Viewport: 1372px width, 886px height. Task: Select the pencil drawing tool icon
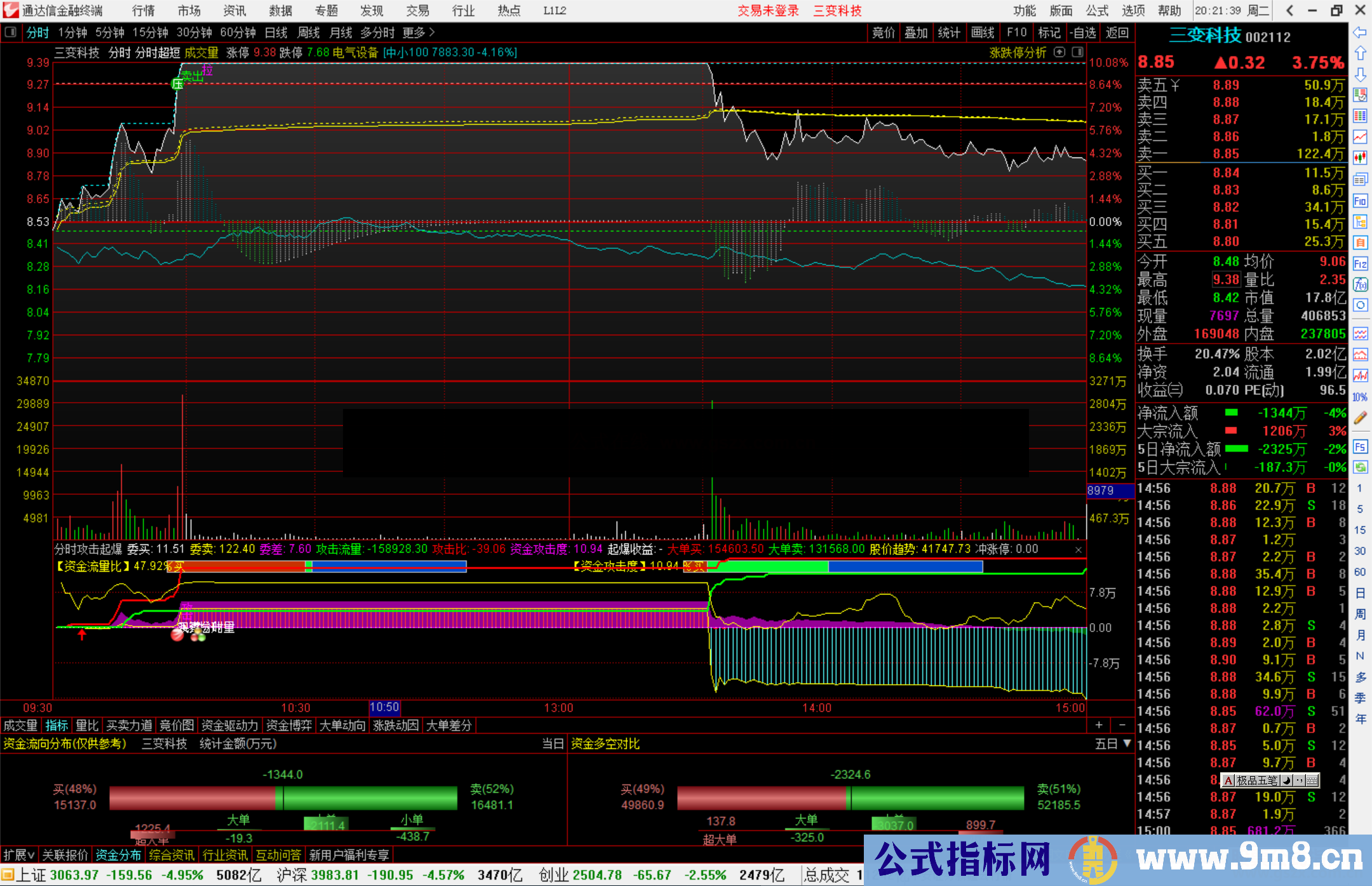(x=1360, y=418)
